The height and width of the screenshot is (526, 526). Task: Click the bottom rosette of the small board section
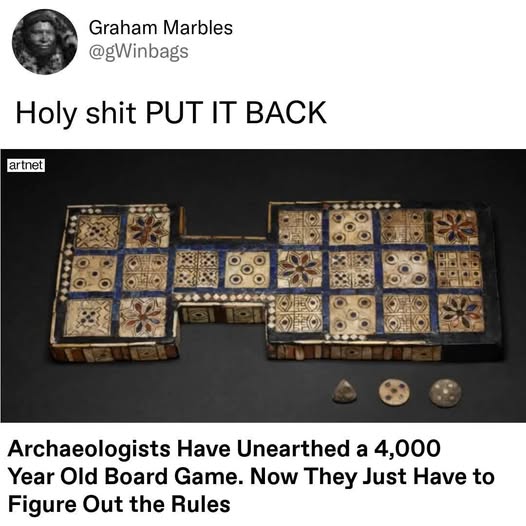click(x=143, y=317)
